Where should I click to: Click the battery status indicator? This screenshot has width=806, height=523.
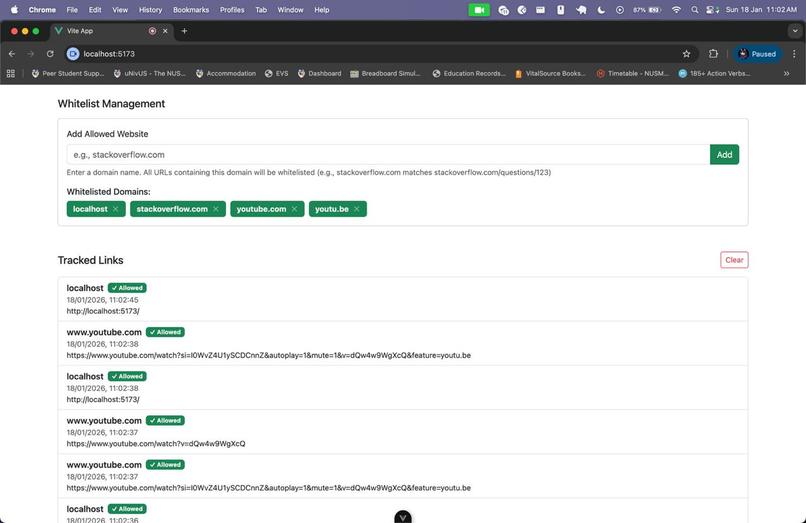647,10
